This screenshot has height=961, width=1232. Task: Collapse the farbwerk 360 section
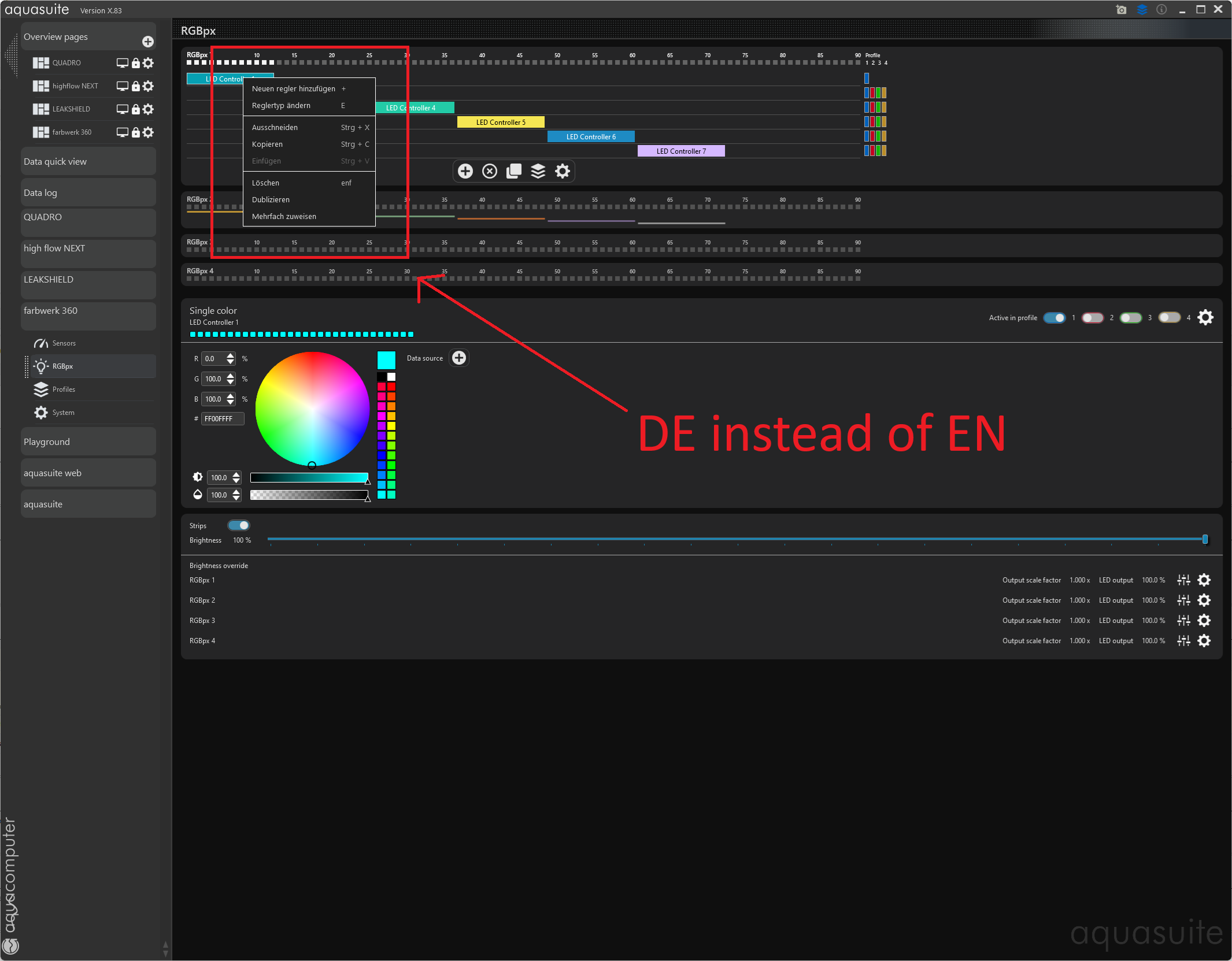point(88,311)
